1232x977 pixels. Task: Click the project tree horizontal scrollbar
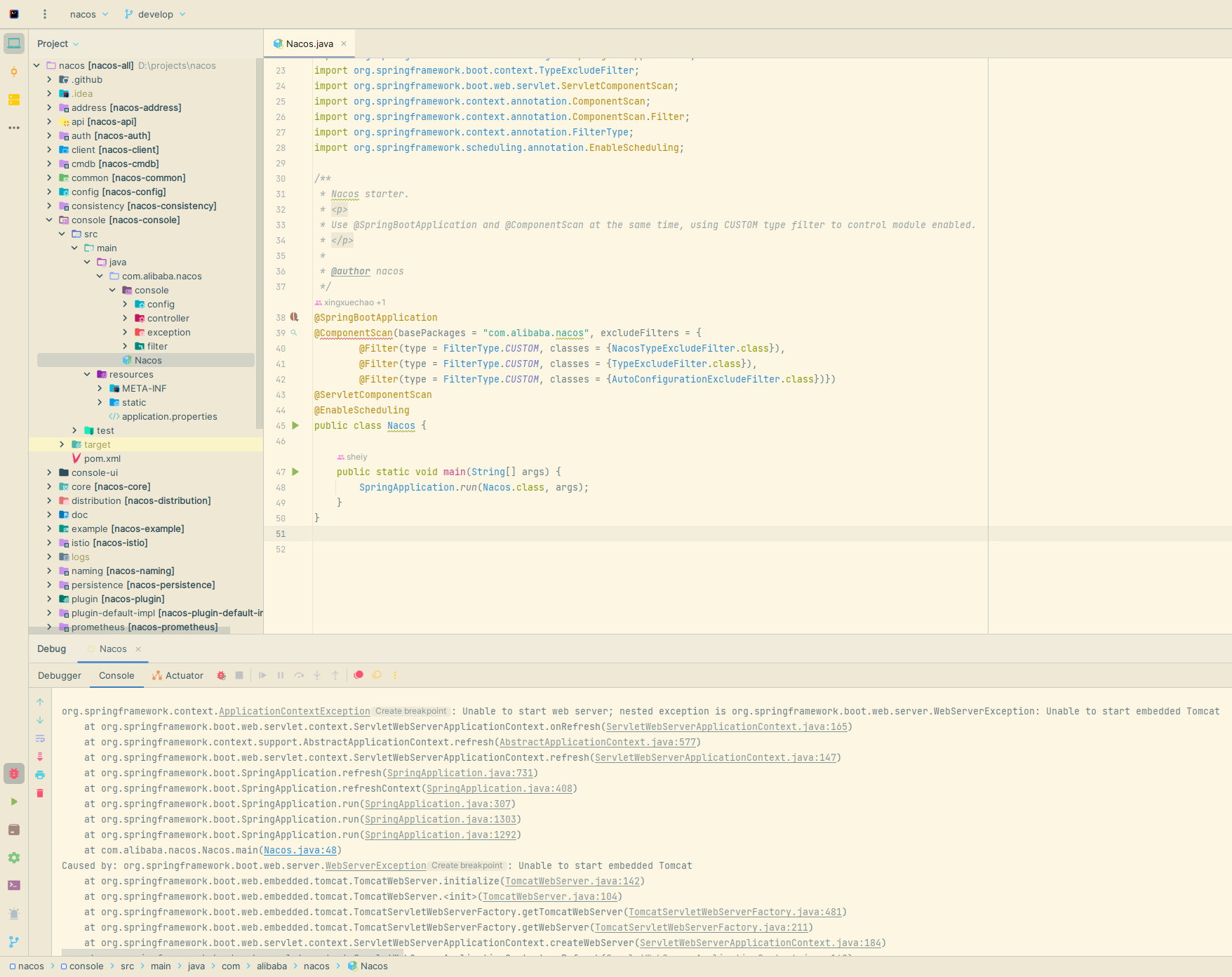(x=129, y=630)
